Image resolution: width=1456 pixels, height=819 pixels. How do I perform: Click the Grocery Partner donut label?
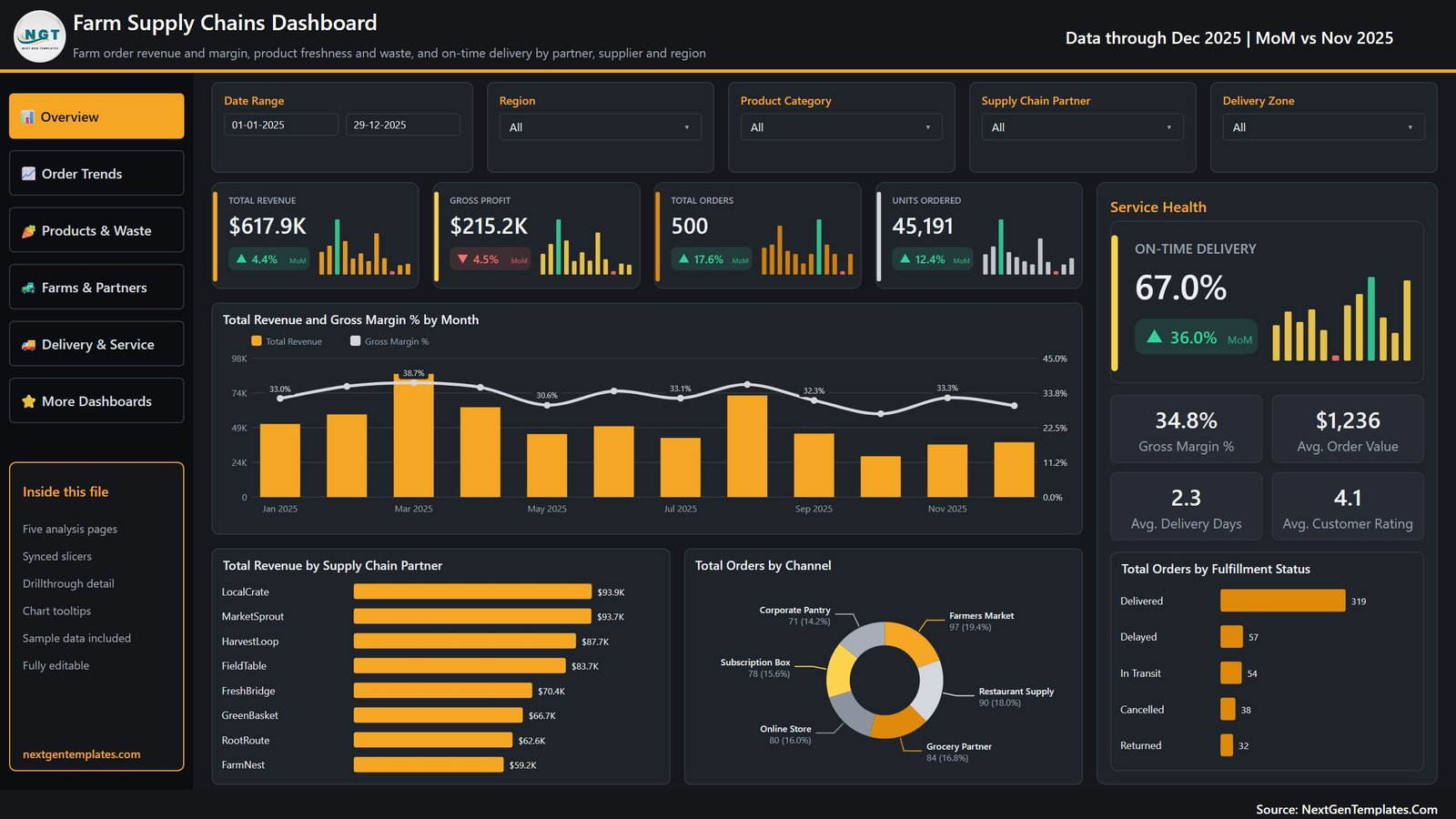pyautogui.click(x=958, y=752)
